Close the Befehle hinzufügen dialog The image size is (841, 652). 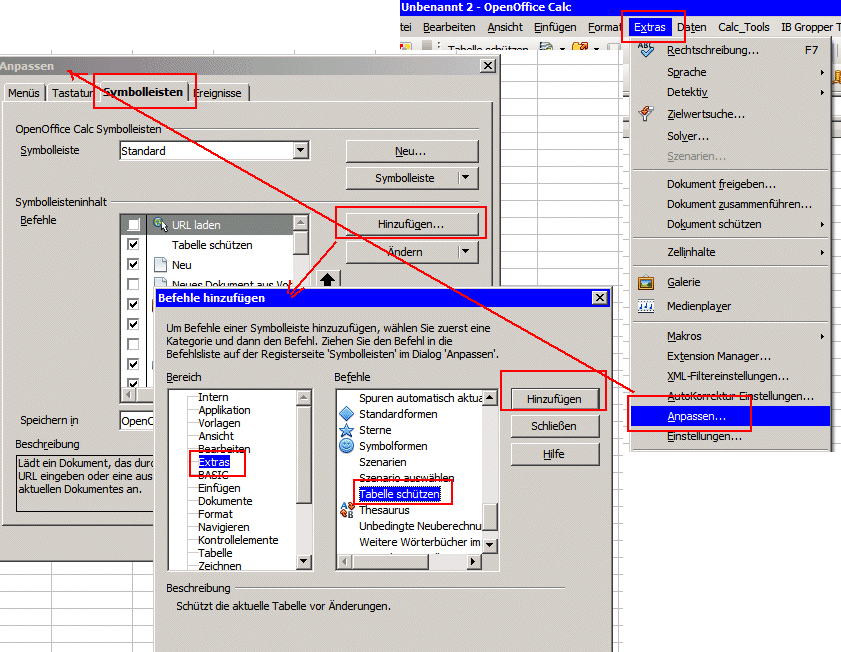tap(600, 298)
